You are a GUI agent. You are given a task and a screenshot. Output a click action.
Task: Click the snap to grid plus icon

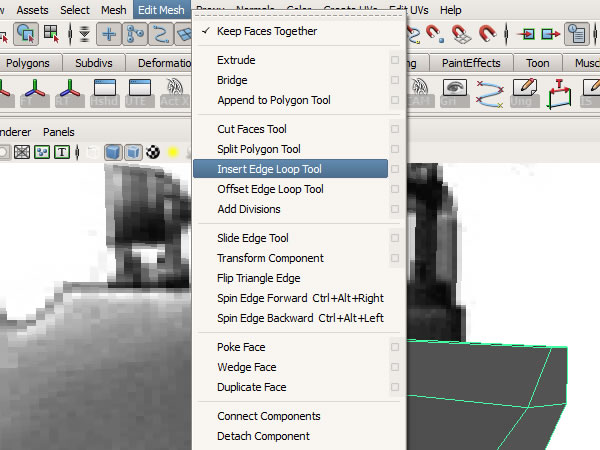[x=109, y=34]
